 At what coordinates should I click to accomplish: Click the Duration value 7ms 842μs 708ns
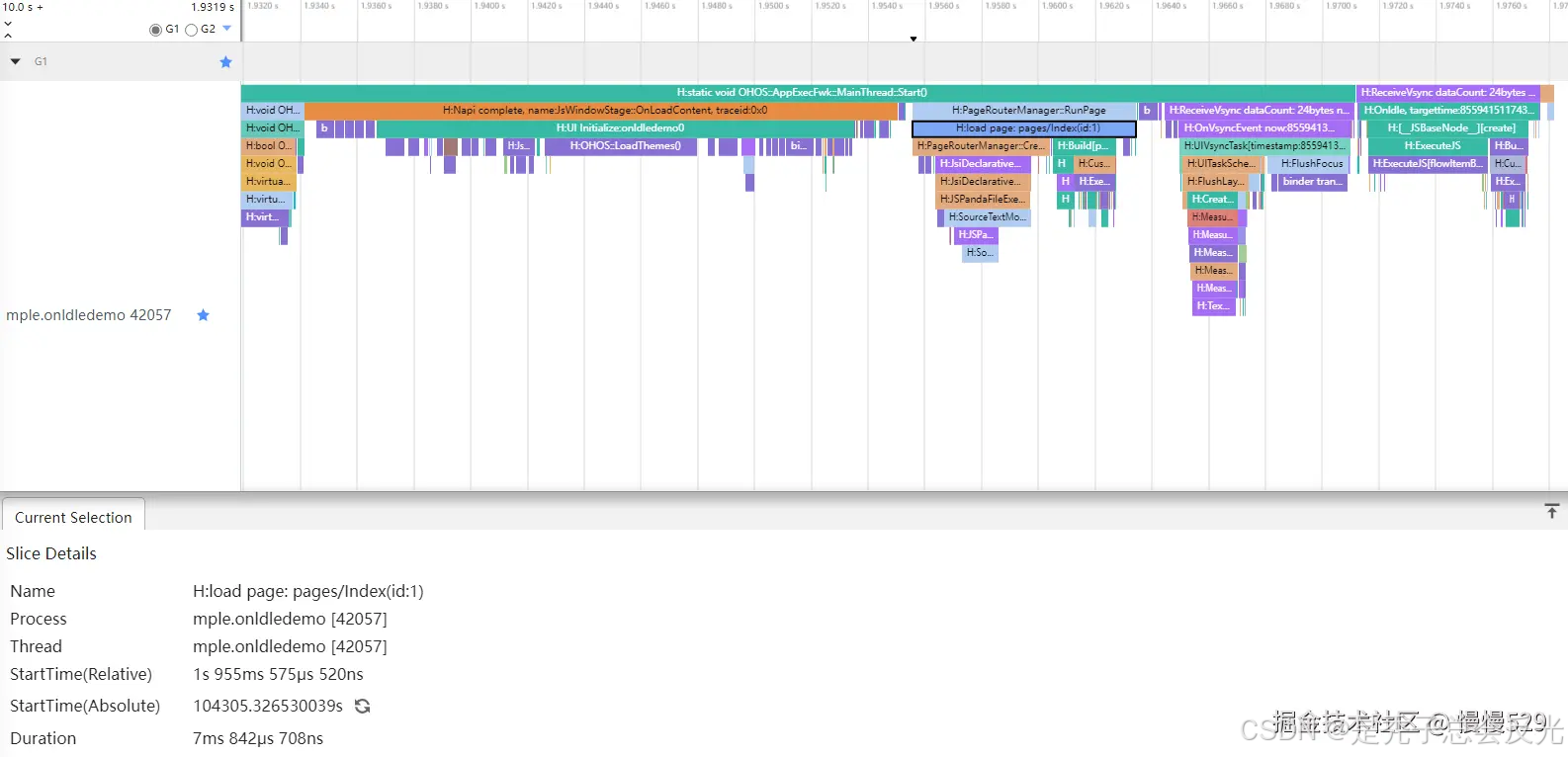(258, 738)
